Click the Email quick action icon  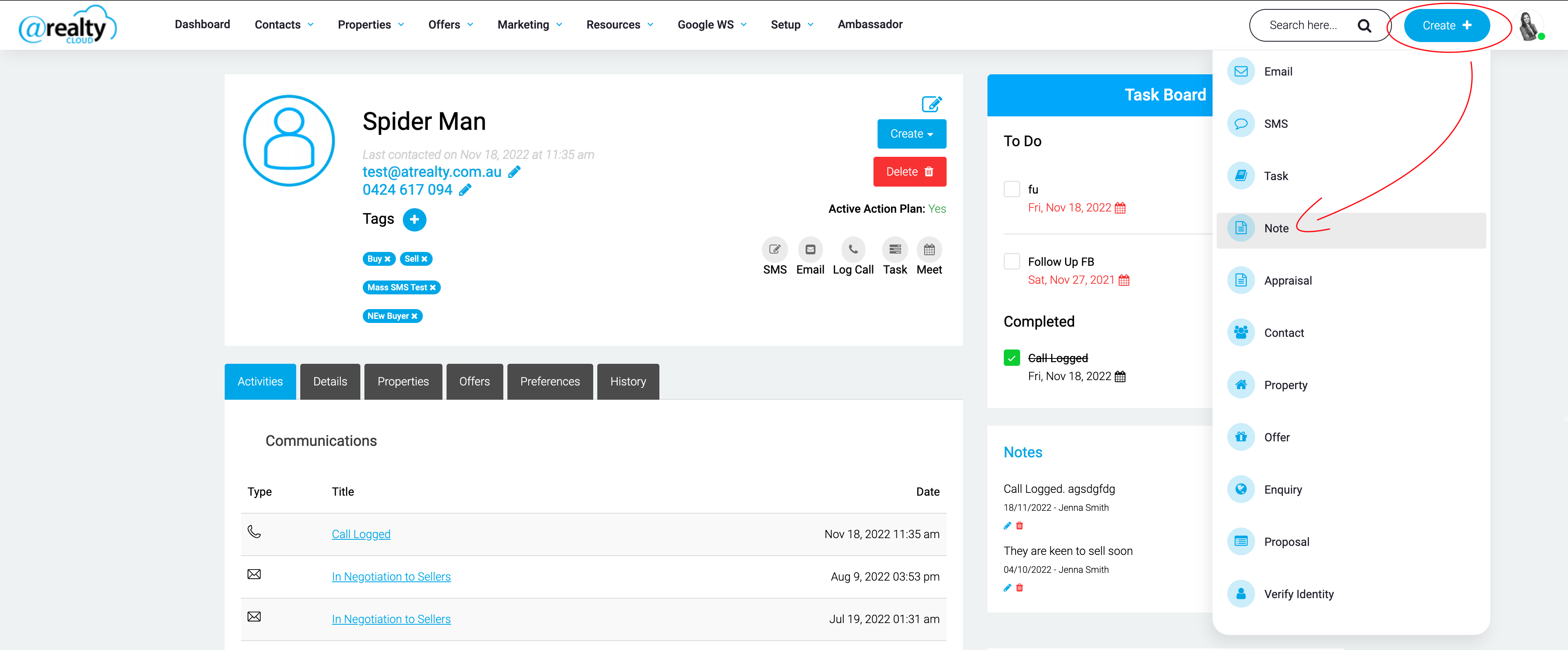pyautogui.click(x=810, y=249)
